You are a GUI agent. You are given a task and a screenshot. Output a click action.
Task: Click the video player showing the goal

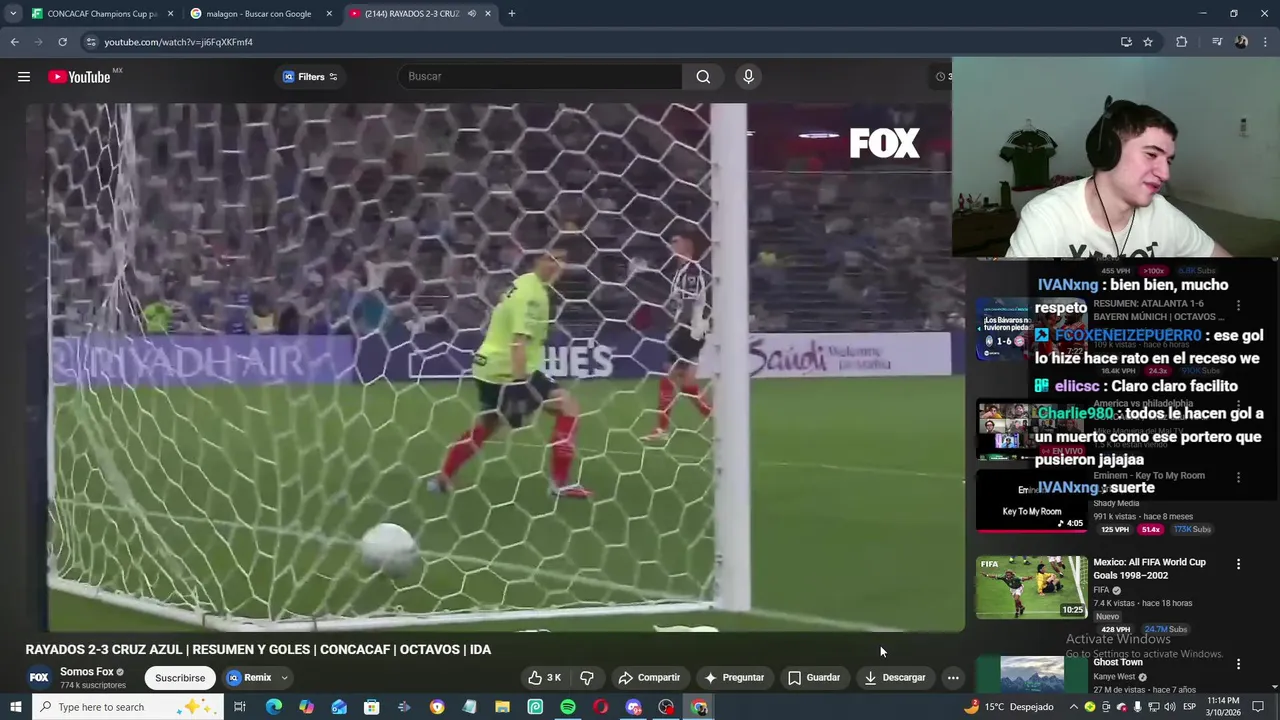coord(495,367)
